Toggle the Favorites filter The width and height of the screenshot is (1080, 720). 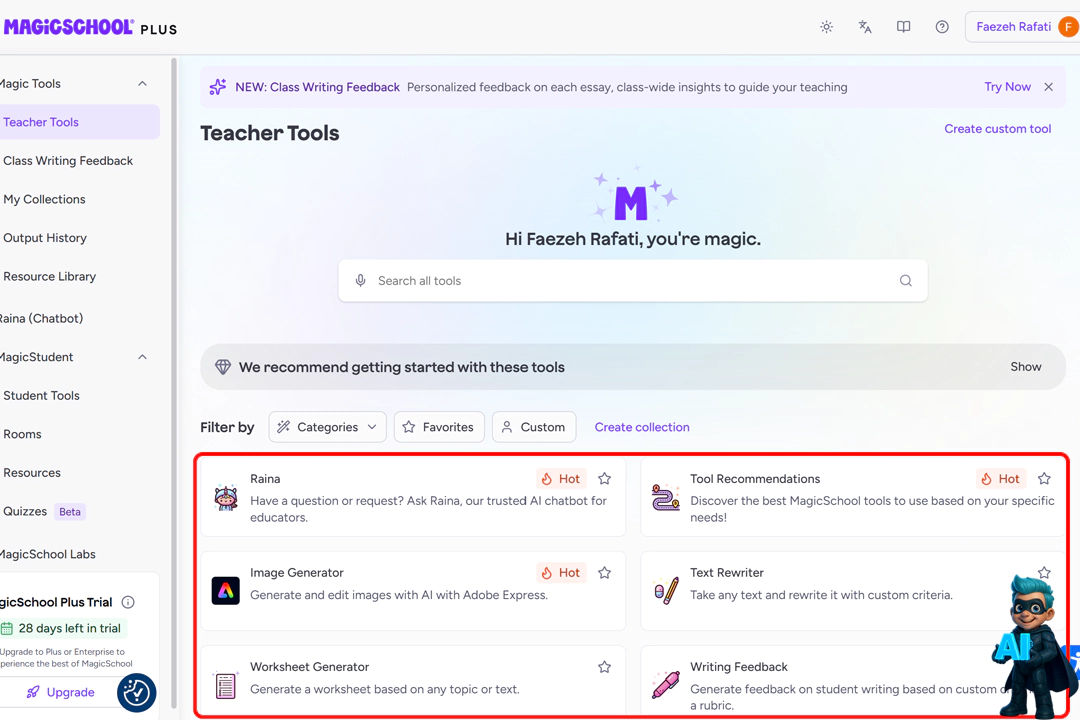click(439, 427)
